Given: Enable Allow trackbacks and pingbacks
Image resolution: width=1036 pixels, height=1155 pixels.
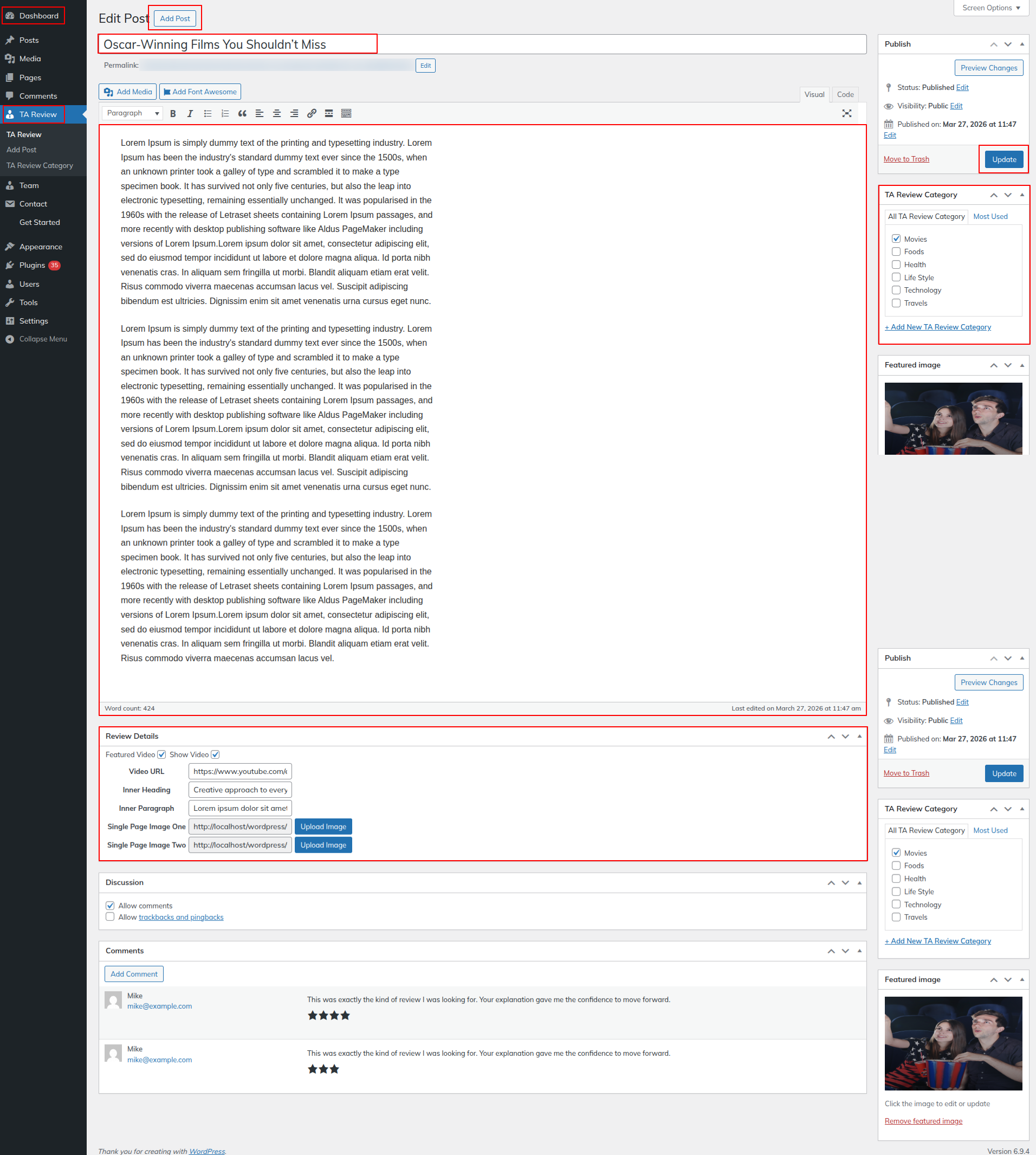Looking at the screenshot, I should coord(110,917).
